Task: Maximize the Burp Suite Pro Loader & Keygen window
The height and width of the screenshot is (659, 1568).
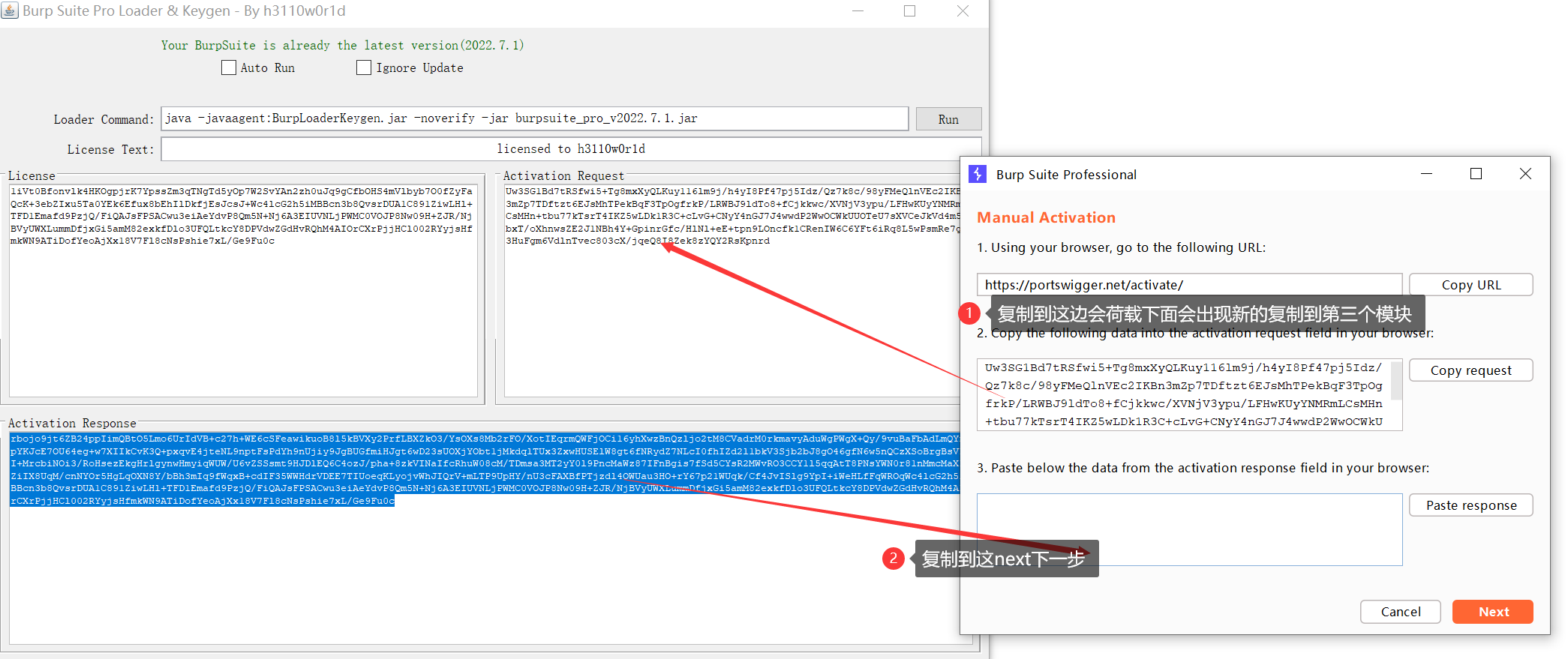Action: (909, 10)
